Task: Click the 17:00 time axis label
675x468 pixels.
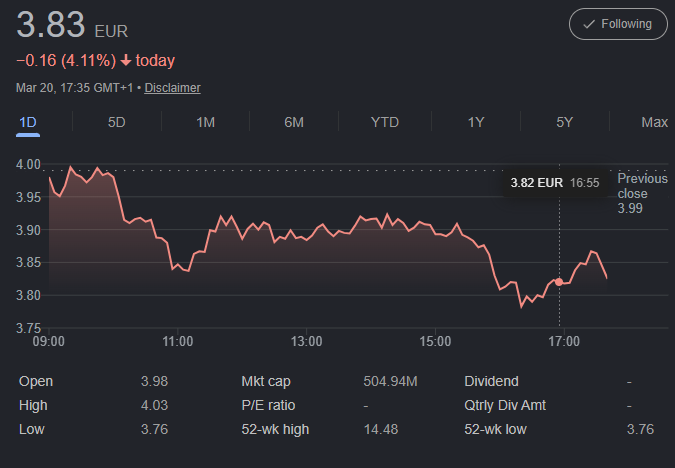Action: pos(564,341)
